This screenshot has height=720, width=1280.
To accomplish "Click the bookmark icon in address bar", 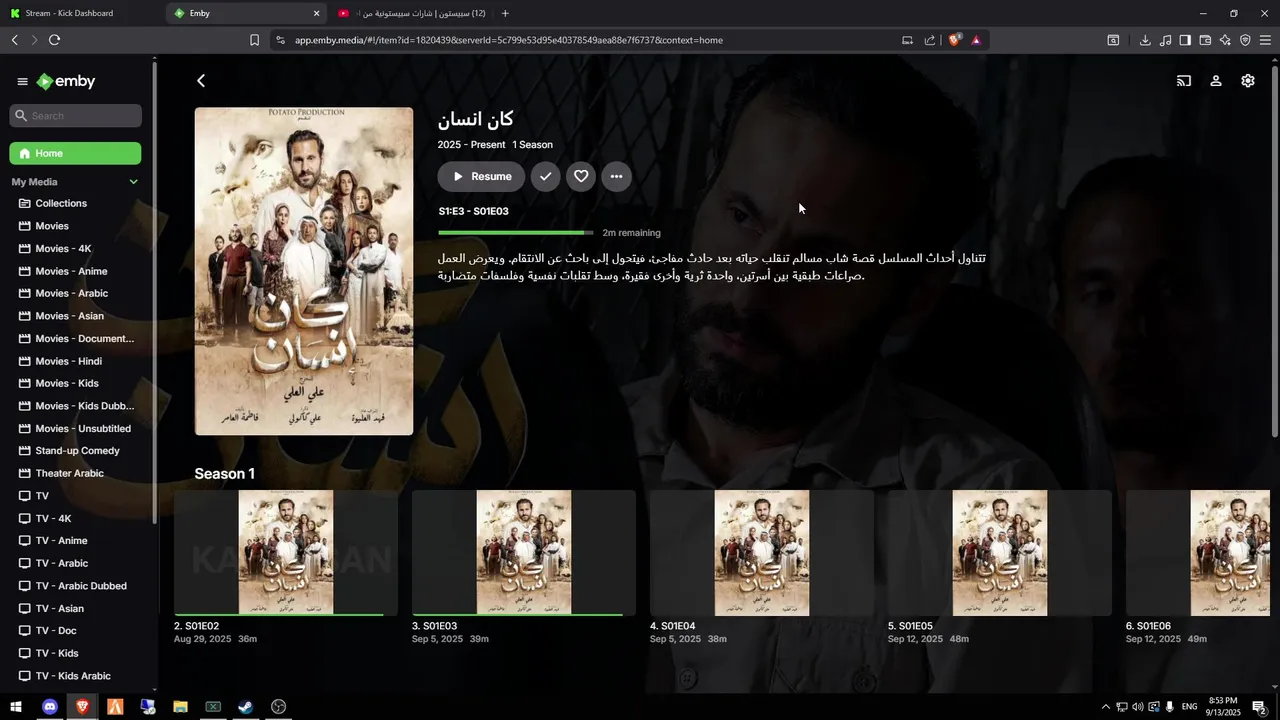I will tap(254, 40).
